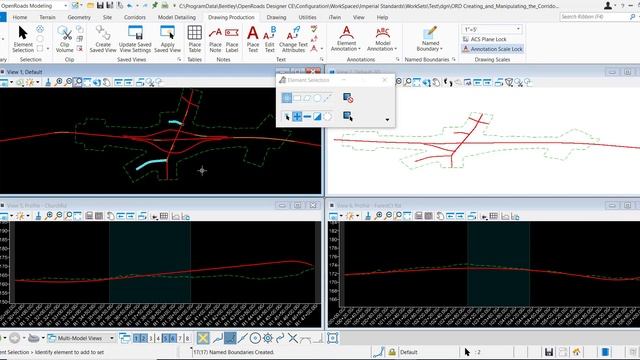Expand Element Selection extended settings arrow
Image resolution: width=640 pixels, height=360 pixels.
coord(387,120)
